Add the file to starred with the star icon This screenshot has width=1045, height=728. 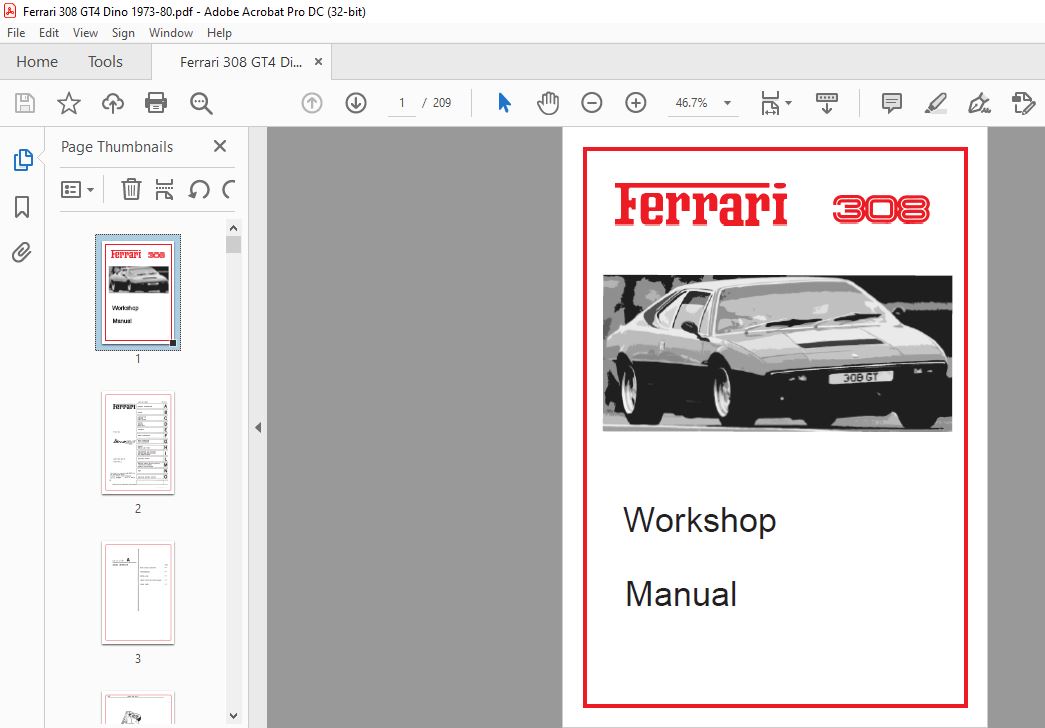click(69, 103)
